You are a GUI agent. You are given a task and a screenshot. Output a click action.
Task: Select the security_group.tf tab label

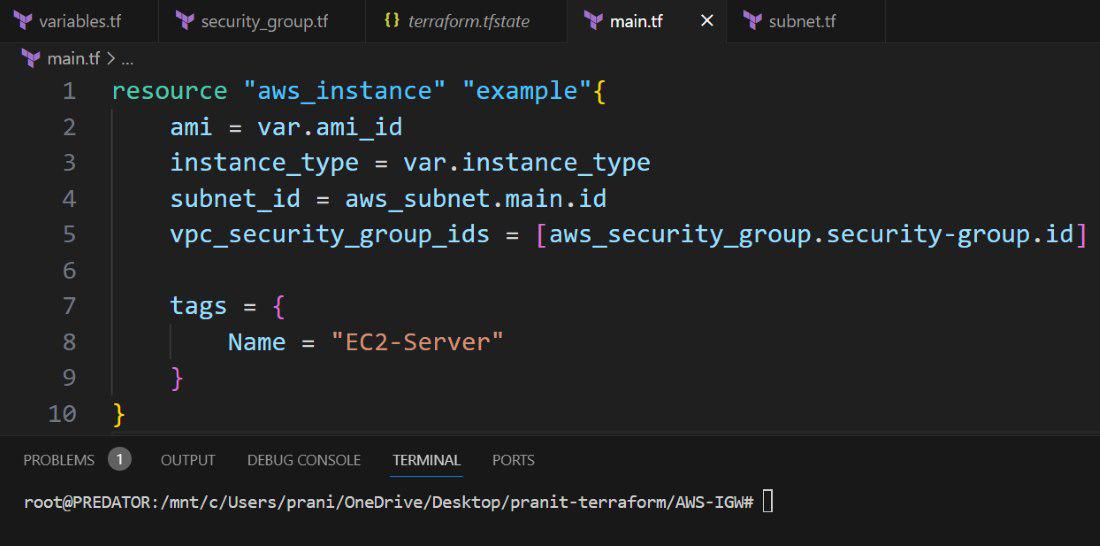click(264, 21)
